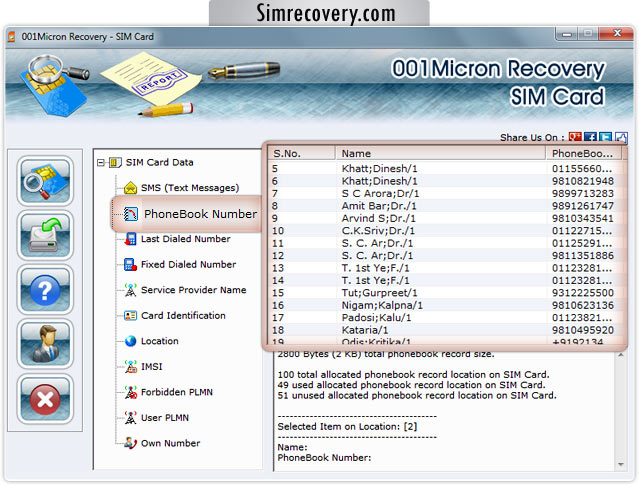Viewport: 639px width, 485px height.
Task: Select PhoneBook Number tree item
Action: tap(201, 214)
